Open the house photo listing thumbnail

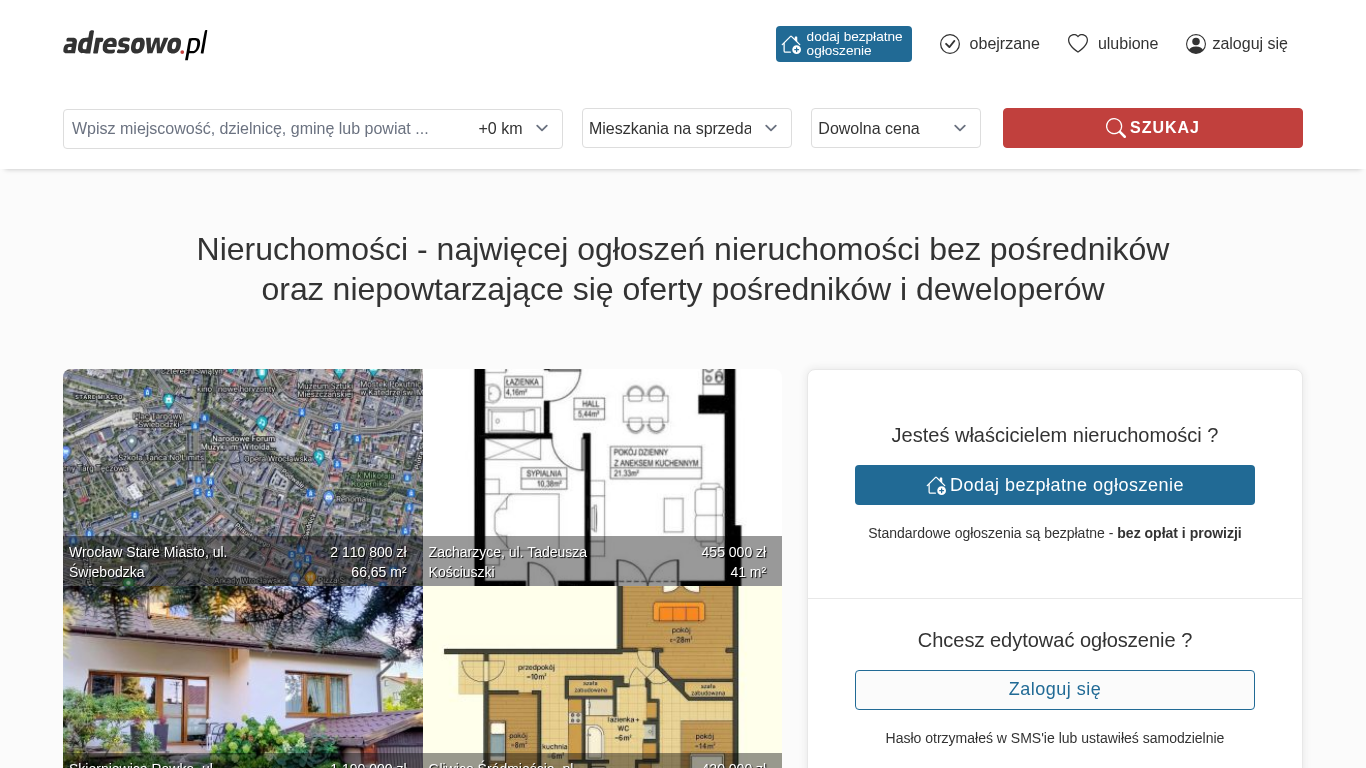pyautogui.click(x=242, y=675)
